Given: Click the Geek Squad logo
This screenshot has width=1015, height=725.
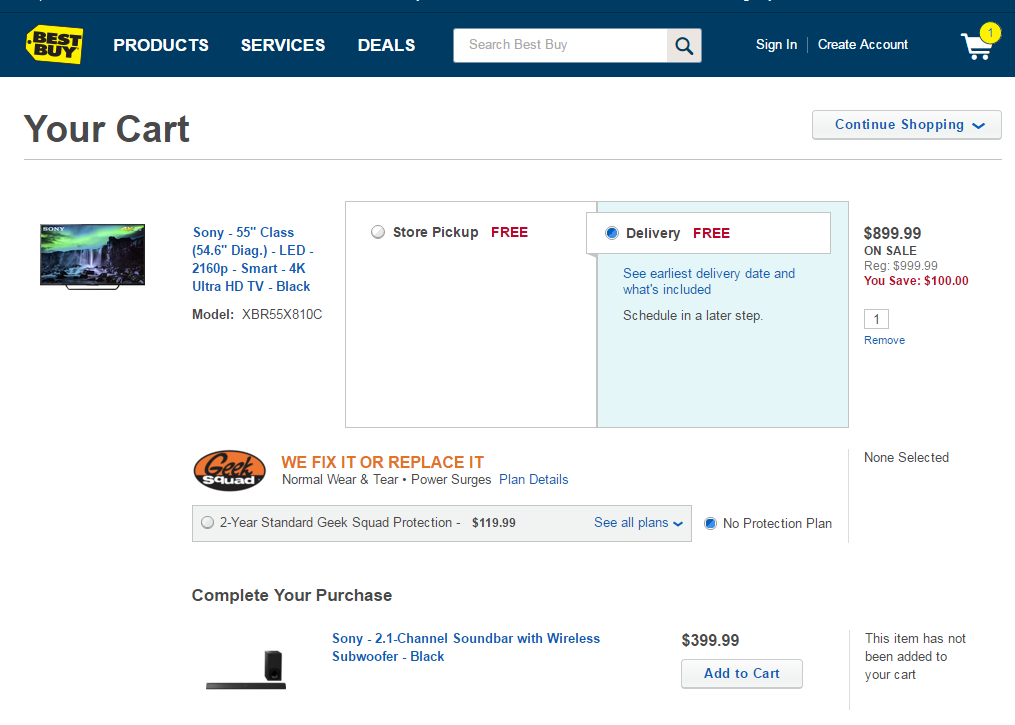Looking at the screenshot, I should 229,471.
